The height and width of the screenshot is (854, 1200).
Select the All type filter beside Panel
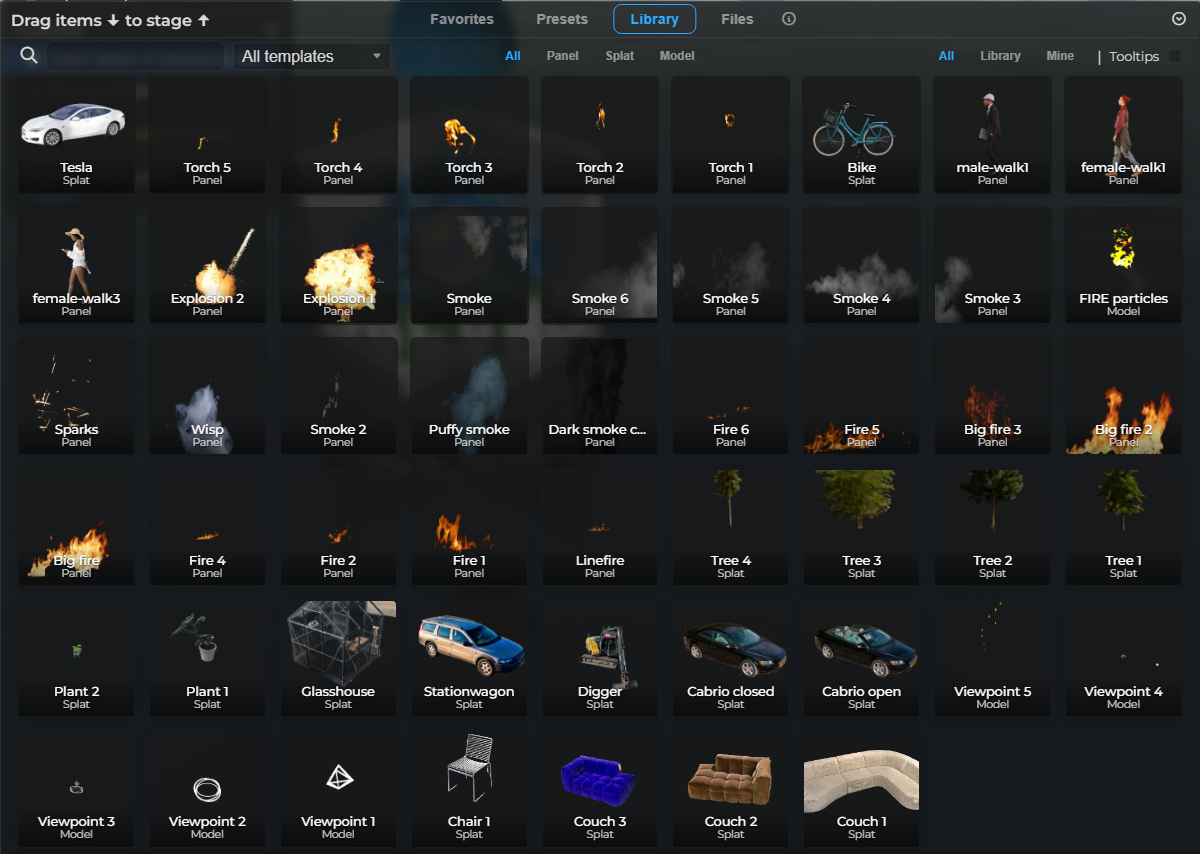point(513,56)
